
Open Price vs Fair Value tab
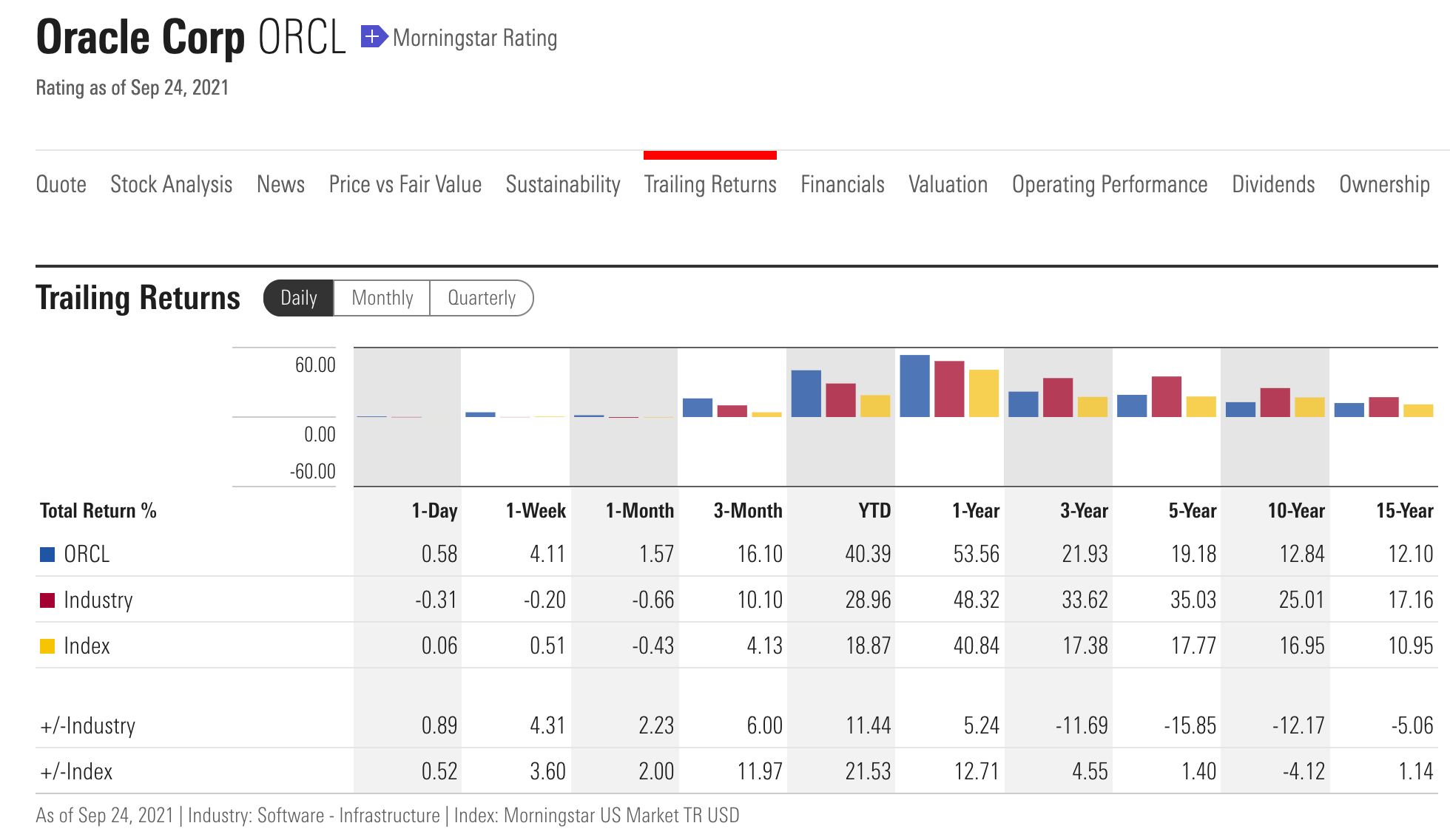coord(405,184)
